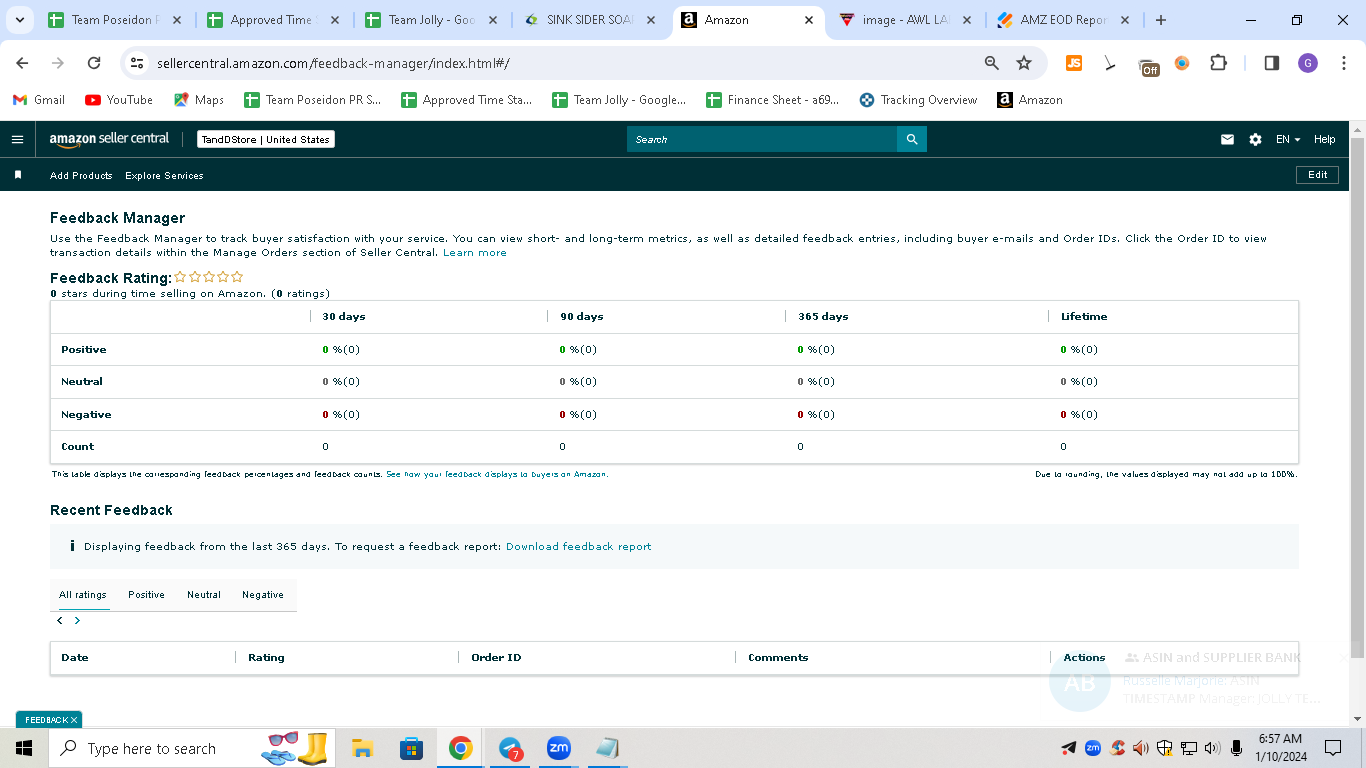Select the All ratings filter tab

coord(83,595)
